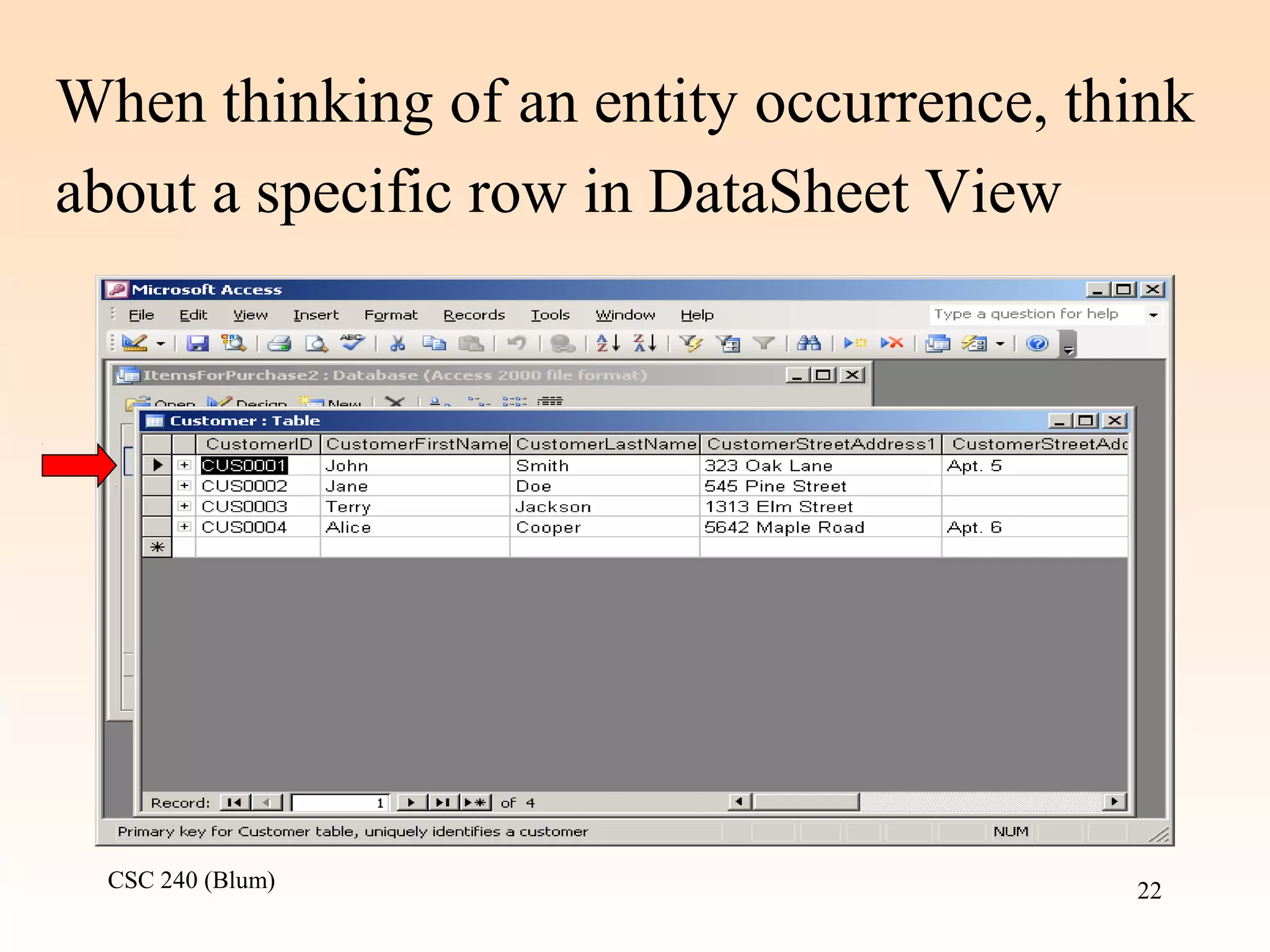Click the Find binoculars icon
This screenshot has width=1270, height=952.
[809, 343]
